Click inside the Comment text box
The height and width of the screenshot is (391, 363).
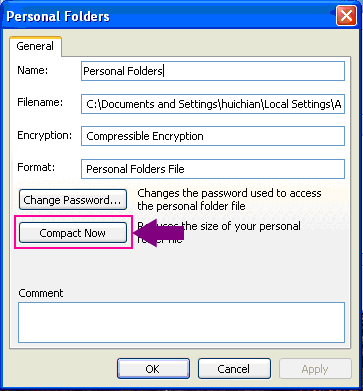pyautogui.click(x=181, y=322)
